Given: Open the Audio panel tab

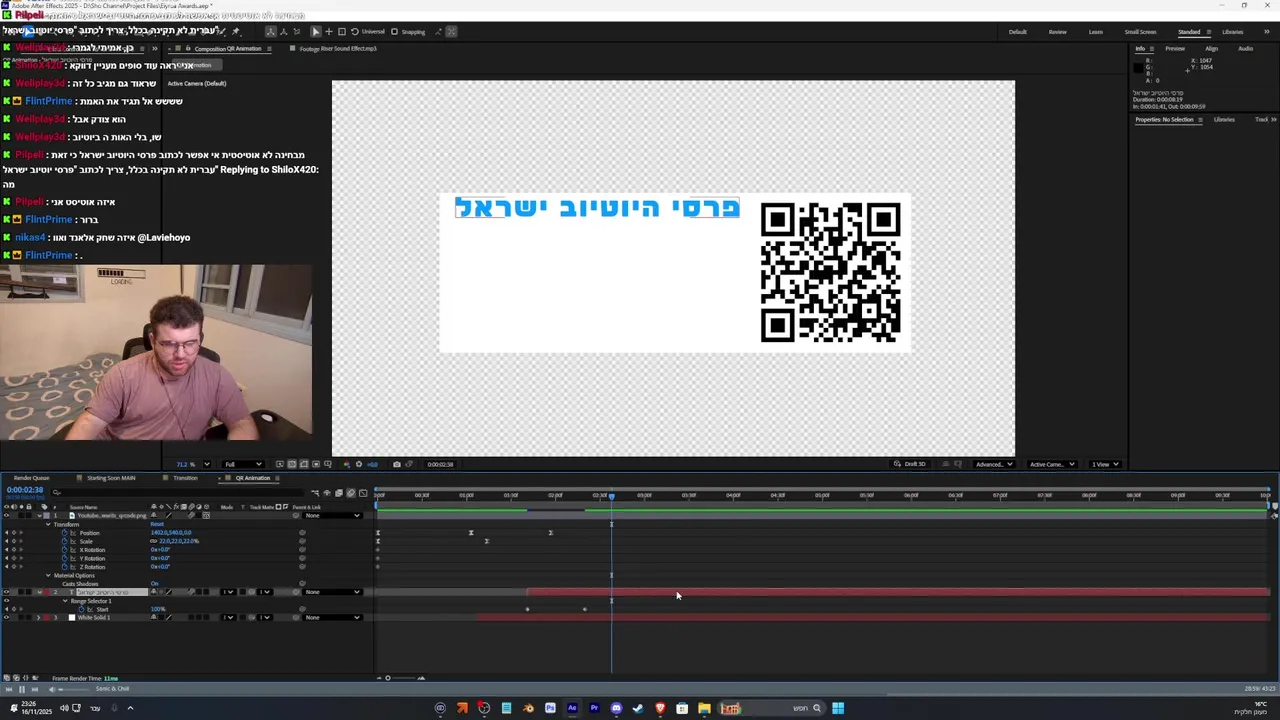Looking at the screenshot, I should (x=1245, y=48).
